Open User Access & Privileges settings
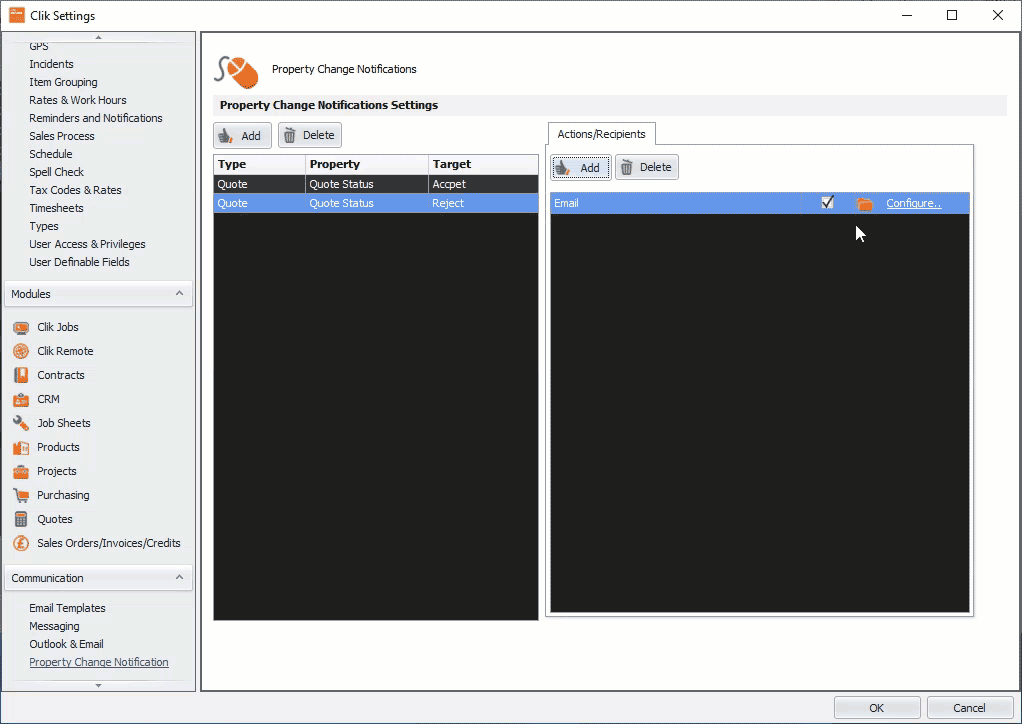This screenshot has height=724, width=1022. tap(87, 244)
